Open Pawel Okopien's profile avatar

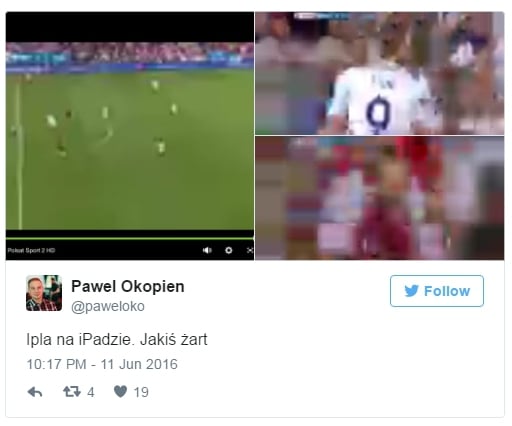[44, 293]
